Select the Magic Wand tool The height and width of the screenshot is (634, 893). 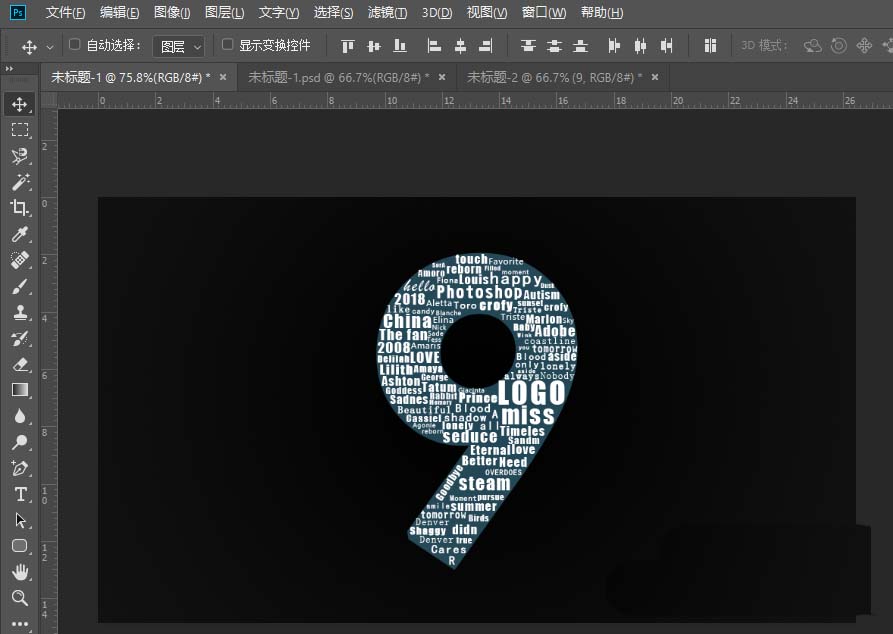coord(20,182)
